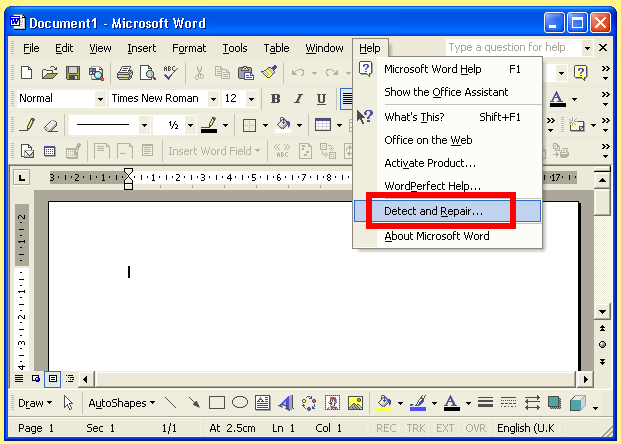This screenshot has height=444, width=621.
Task: Cut the selection with the scissors icon
Action: click(199, 73)
